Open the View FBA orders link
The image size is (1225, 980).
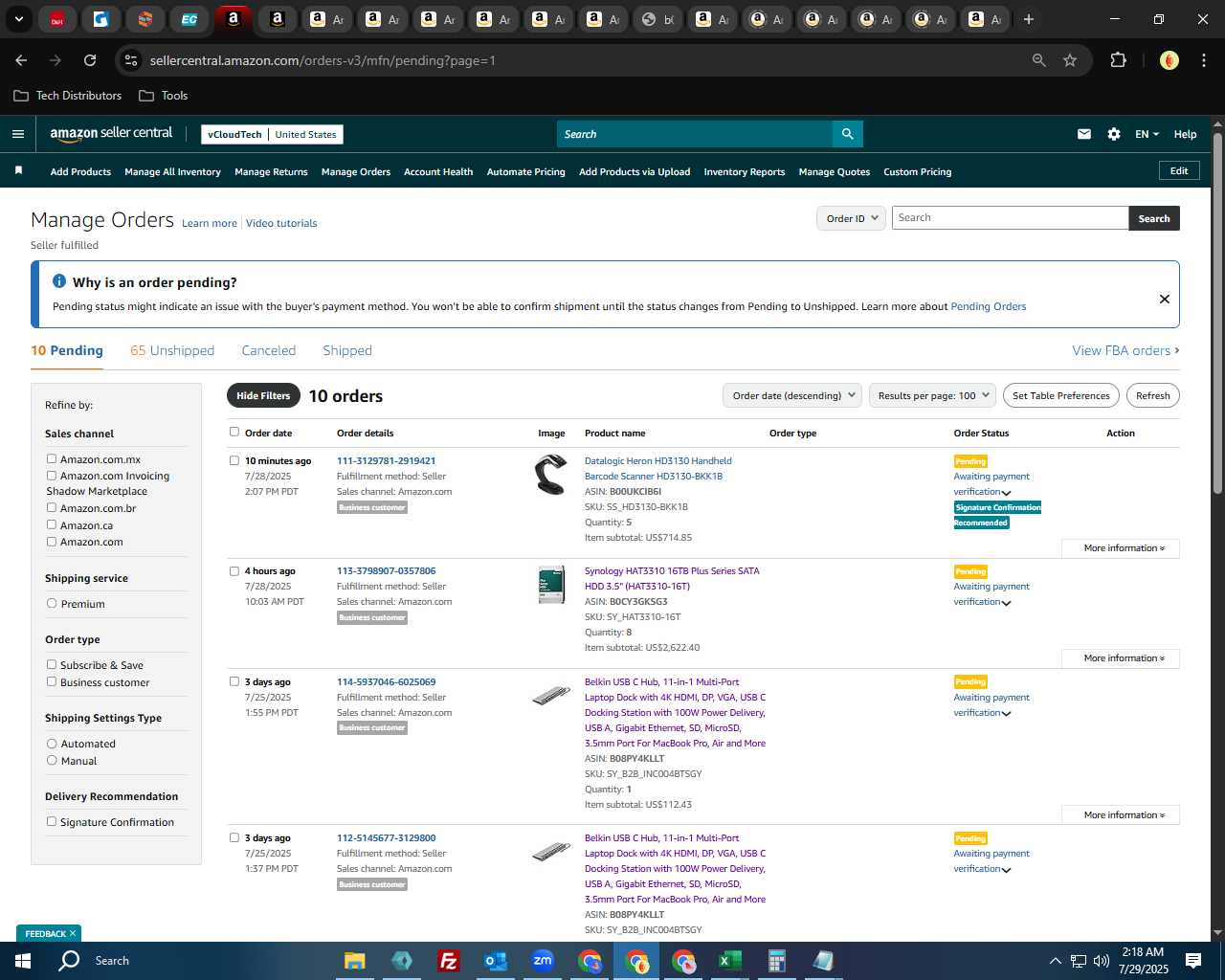click(x=1125, y=350)
